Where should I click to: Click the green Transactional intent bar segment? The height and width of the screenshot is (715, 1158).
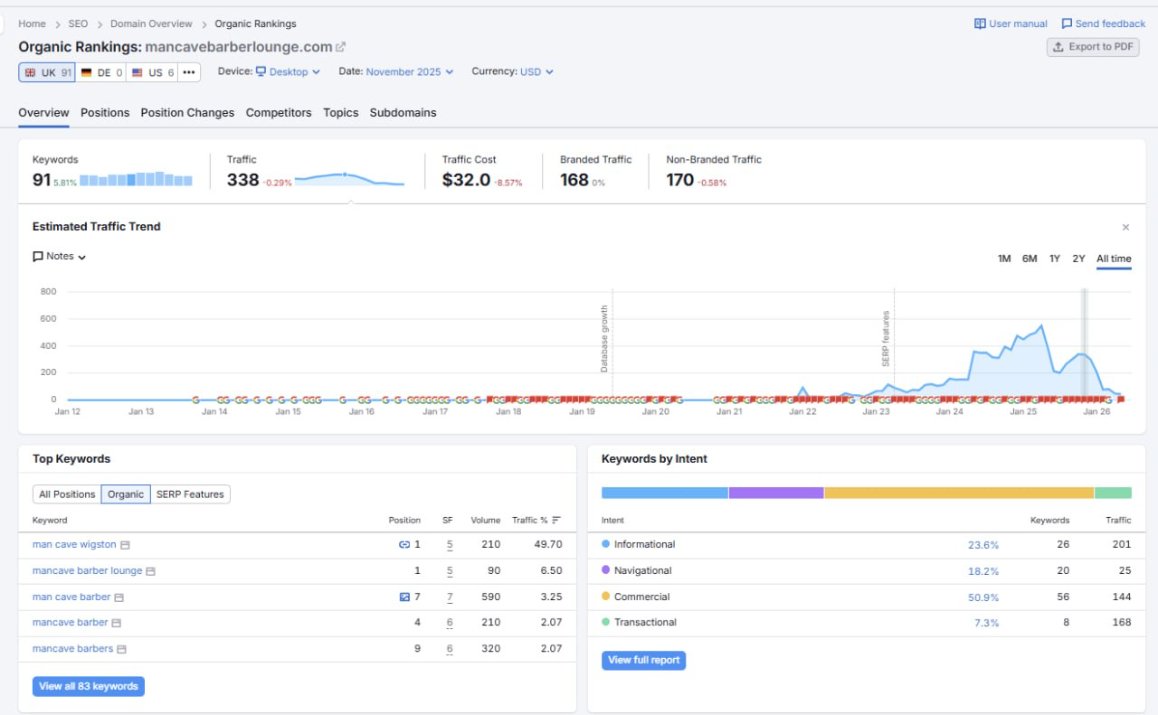(1113, 493)
